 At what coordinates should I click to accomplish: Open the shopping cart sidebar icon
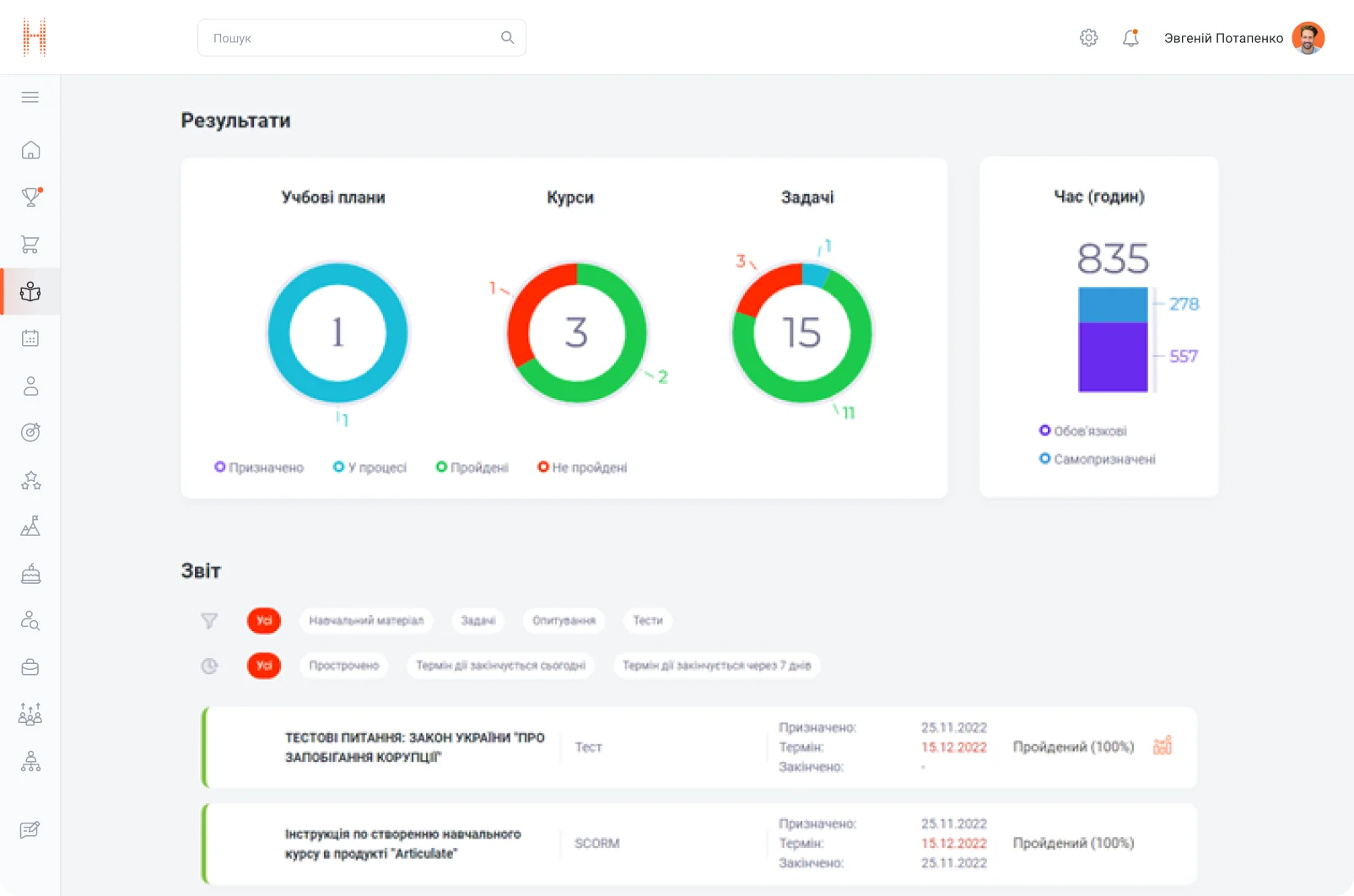pyautogui.click(x=30, y=245)
